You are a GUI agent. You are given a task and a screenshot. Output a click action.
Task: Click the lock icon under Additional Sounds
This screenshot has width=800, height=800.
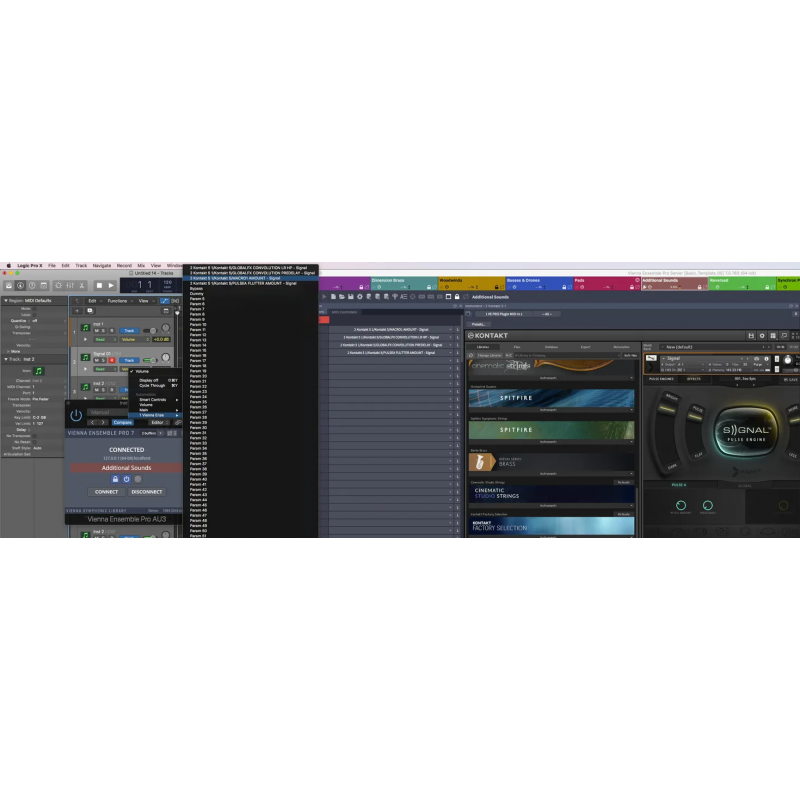pos(116,479)
